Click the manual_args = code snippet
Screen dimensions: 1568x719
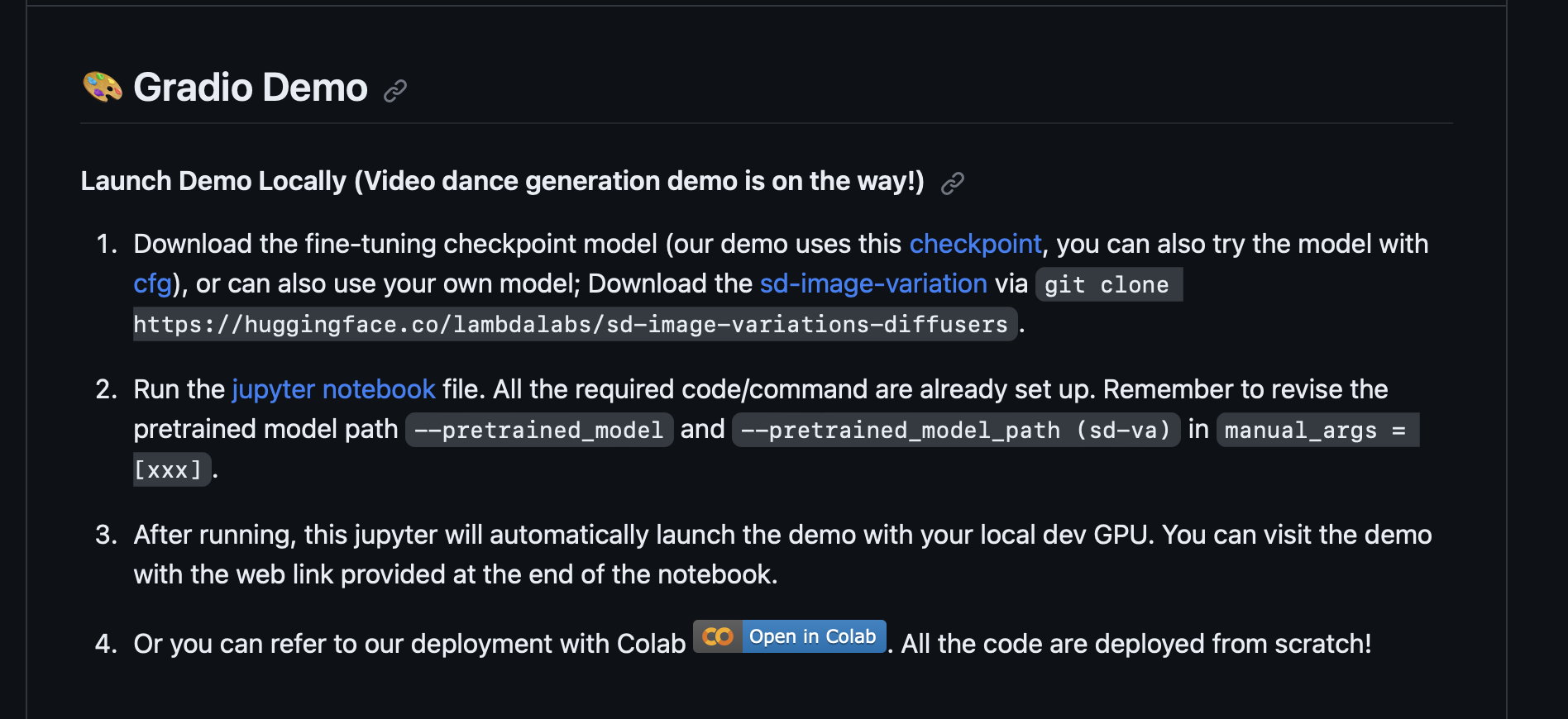click(x=1317, y=430)
